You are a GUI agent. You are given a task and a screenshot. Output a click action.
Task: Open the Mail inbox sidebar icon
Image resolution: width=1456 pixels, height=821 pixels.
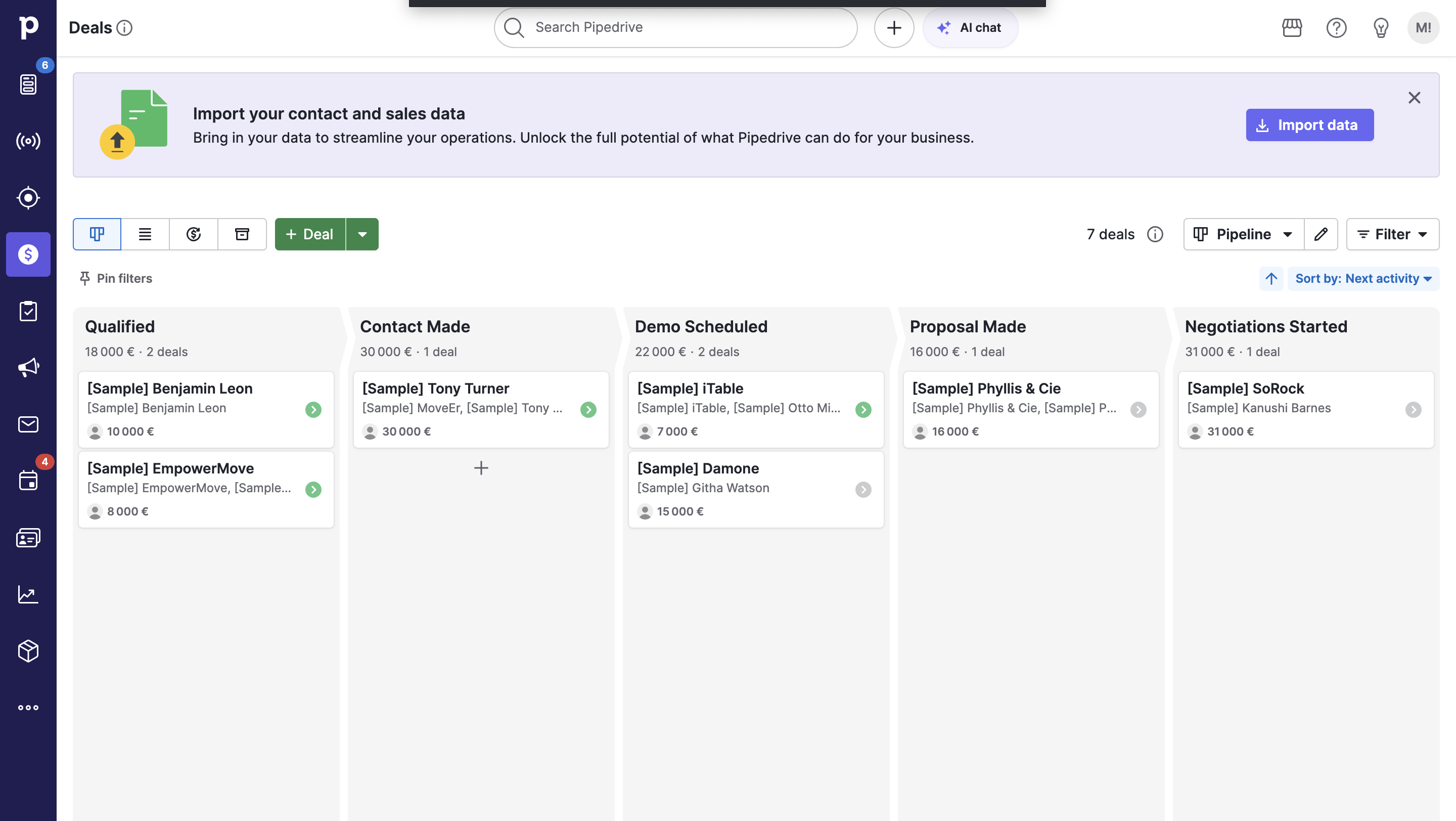pyautogui.click(x=28, y=424)
